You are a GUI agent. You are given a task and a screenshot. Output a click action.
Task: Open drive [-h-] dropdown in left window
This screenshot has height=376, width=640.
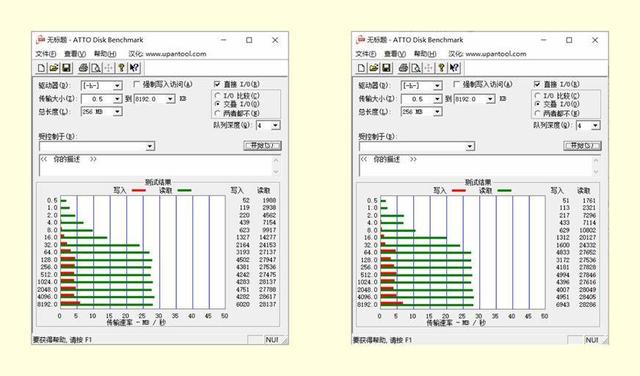click(x=101, y=85)
